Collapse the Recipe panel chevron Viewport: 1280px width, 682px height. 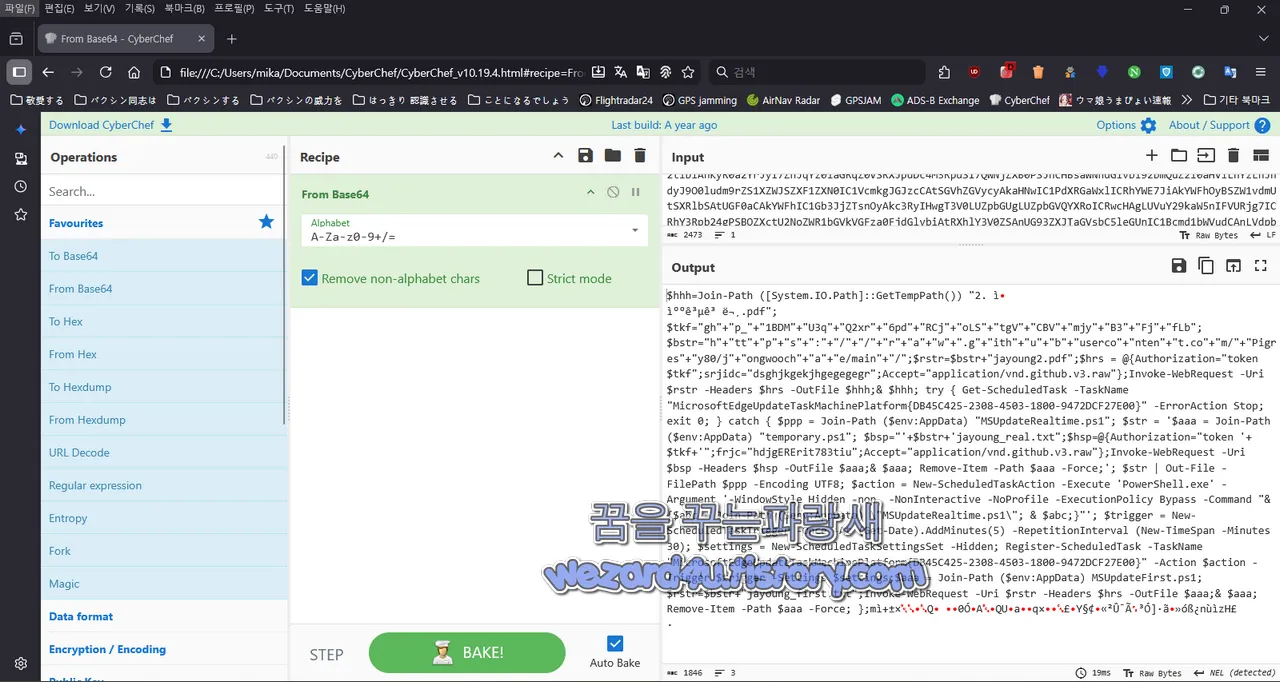[x=558, y=156]
